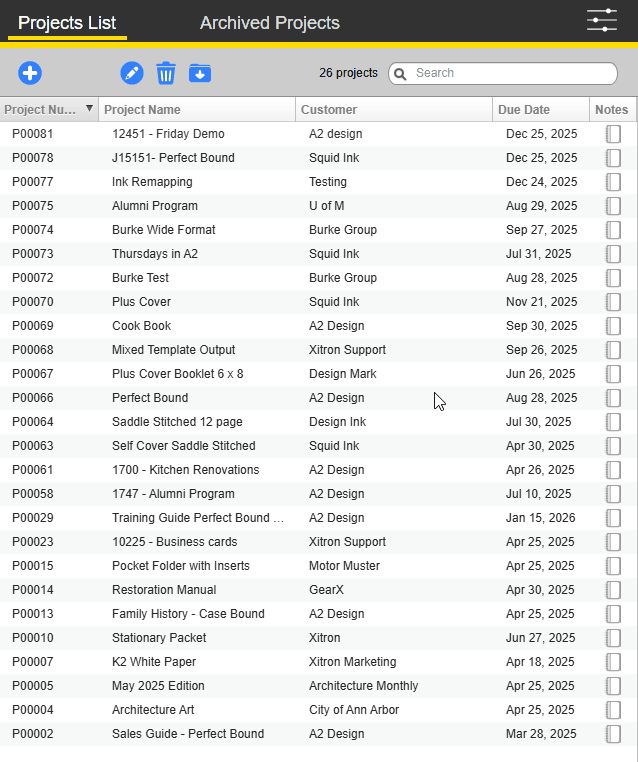This screenshot has width=638, height=762.
Task: Open notes icon for Family History - Case Bound
Action: (x=613, y=614)
